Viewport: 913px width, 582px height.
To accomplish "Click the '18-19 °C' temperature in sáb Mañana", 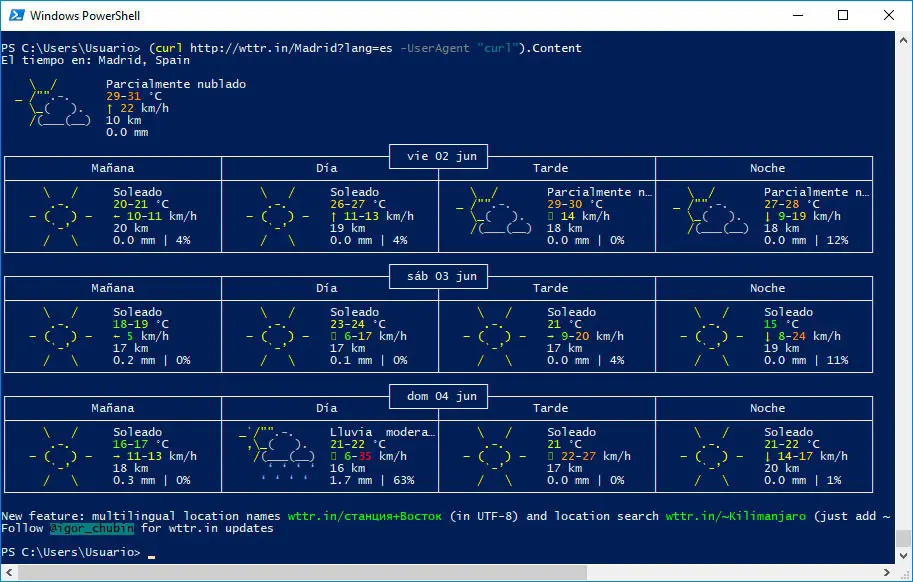I will pyautogui.click(x=141, y=324).
